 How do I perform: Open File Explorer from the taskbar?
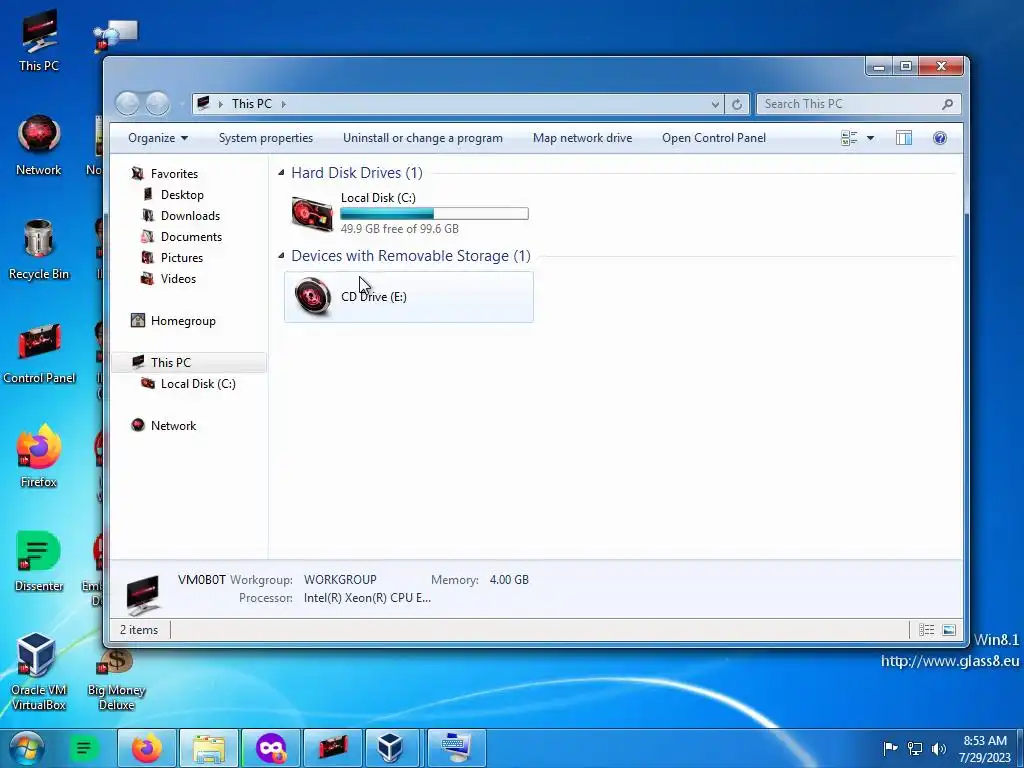coord(209,748)
